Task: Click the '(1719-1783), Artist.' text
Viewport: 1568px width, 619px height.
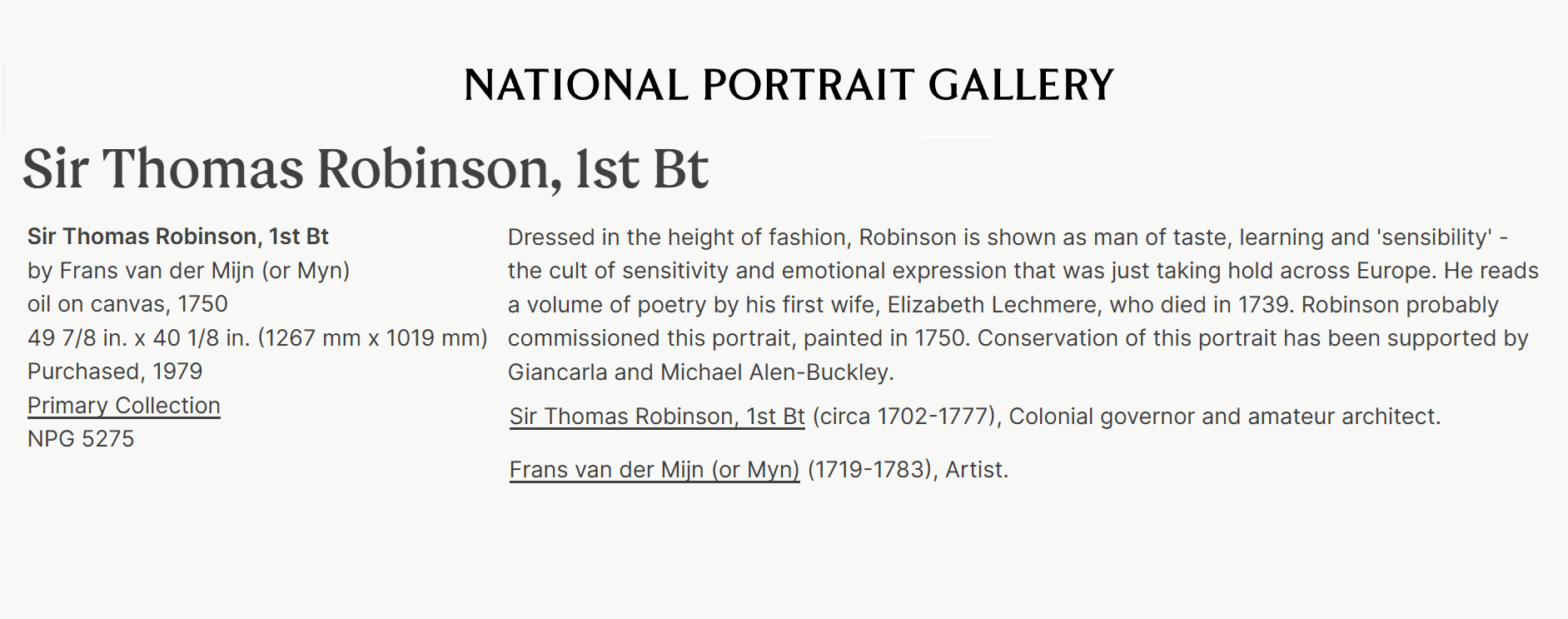Action: (x=908, y=470)
